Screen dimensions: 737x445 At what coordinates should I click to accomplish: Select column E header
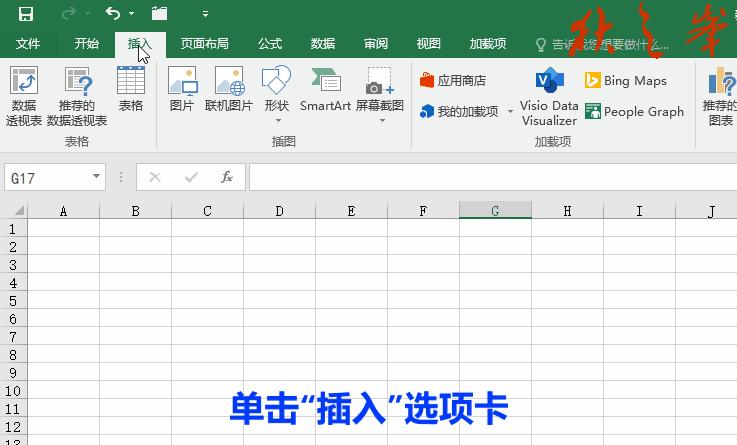(x=351, y=211)
